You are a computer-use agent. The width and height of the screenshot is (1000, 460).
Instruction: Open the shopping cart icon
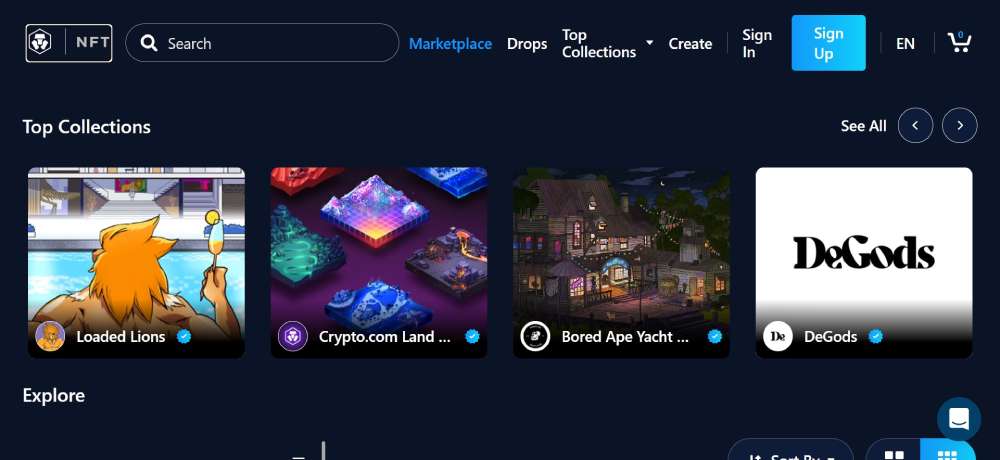(959, 42)
